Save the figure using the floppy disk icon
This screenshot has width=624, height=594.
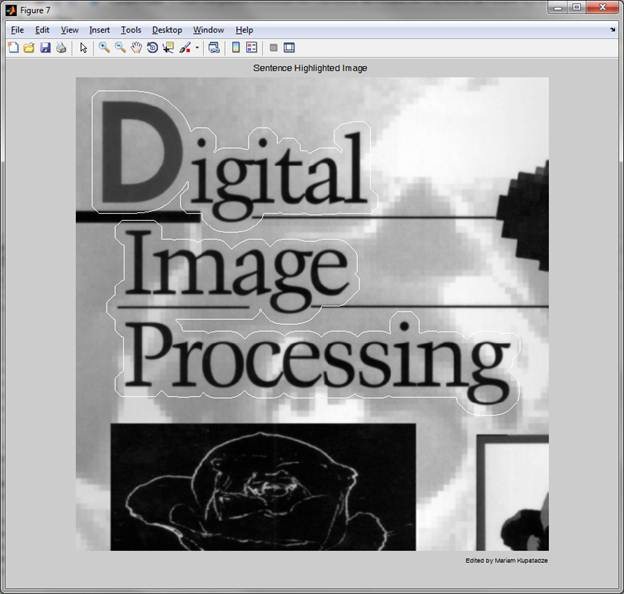[45, 47]
